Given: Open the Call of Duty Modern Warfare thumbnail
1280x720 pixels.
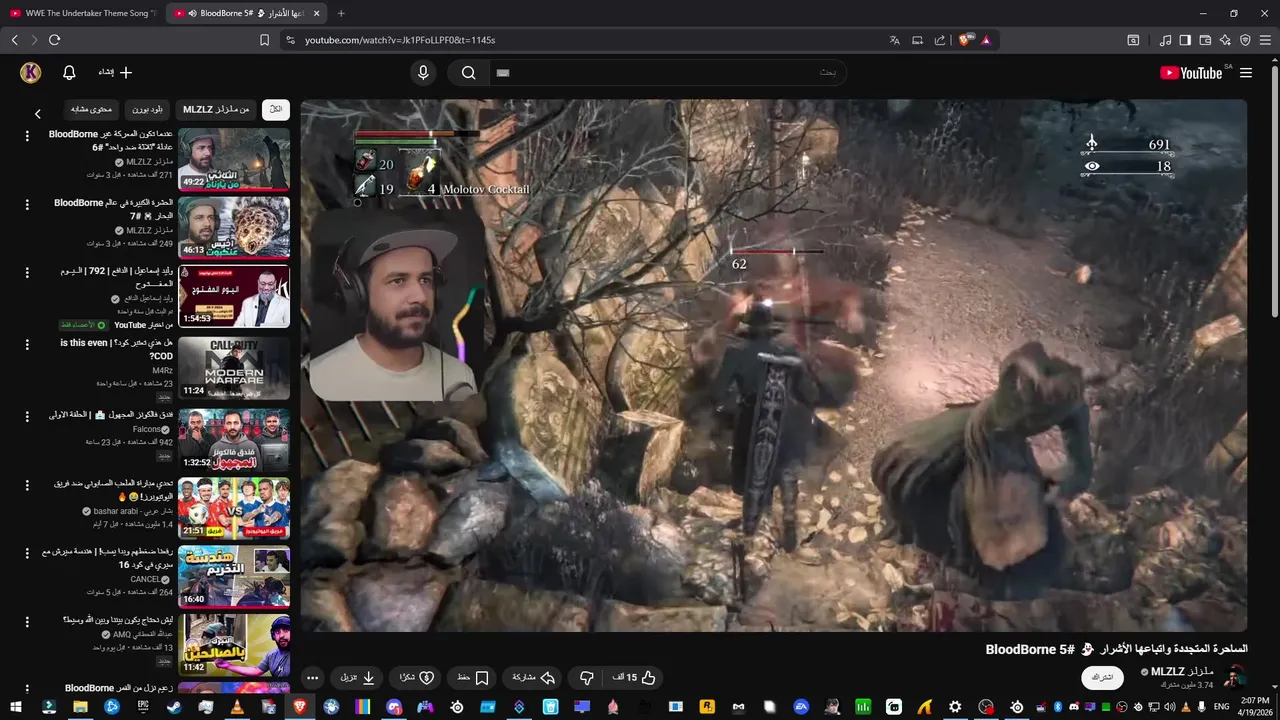Looking at the screenshot, I should pyautogui.click(x=234, y=366).
